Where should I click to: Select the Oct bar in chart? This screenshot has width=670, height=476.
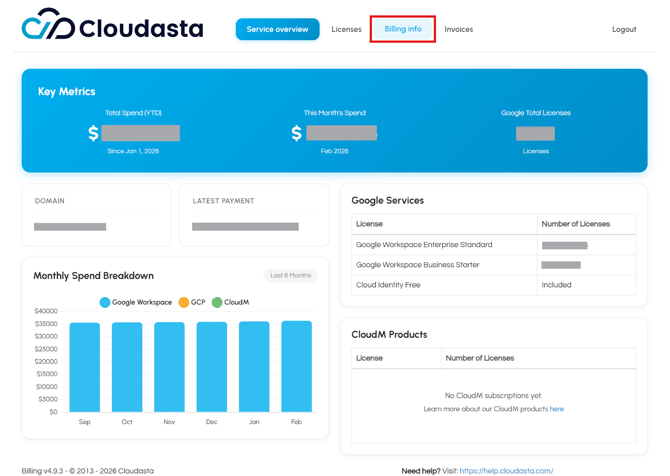pyautogui.click(x=127, y=367)
